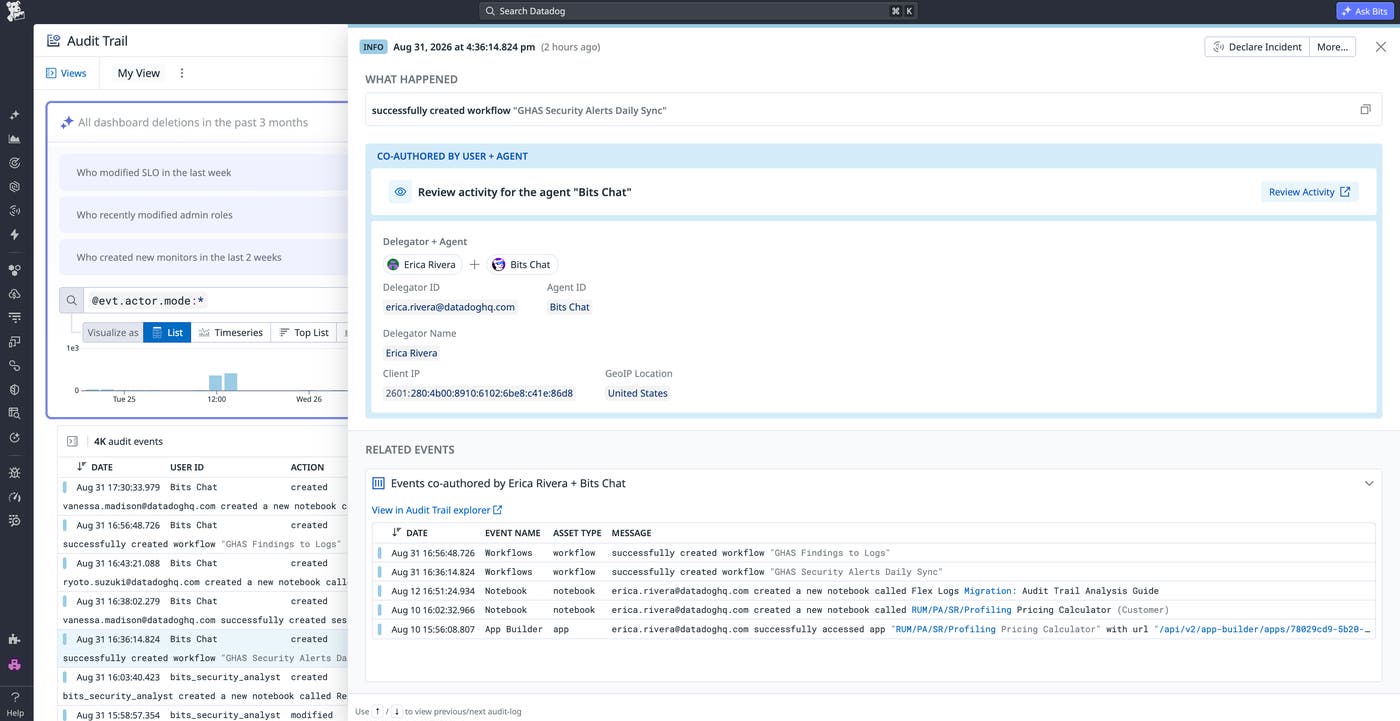This screenshot has height=721, width=1400.
Task: Click the Declare Incident button
Action: click(x=1257, y=47)
